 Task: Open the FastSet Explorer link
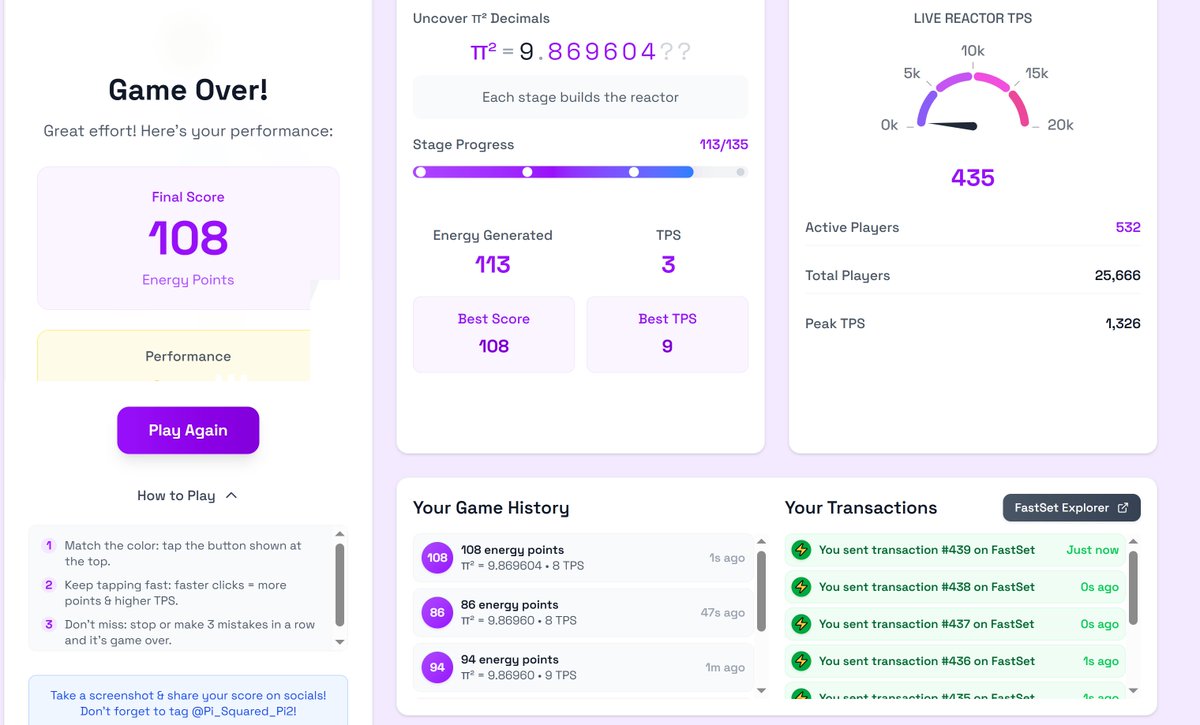pos(1071,507)
